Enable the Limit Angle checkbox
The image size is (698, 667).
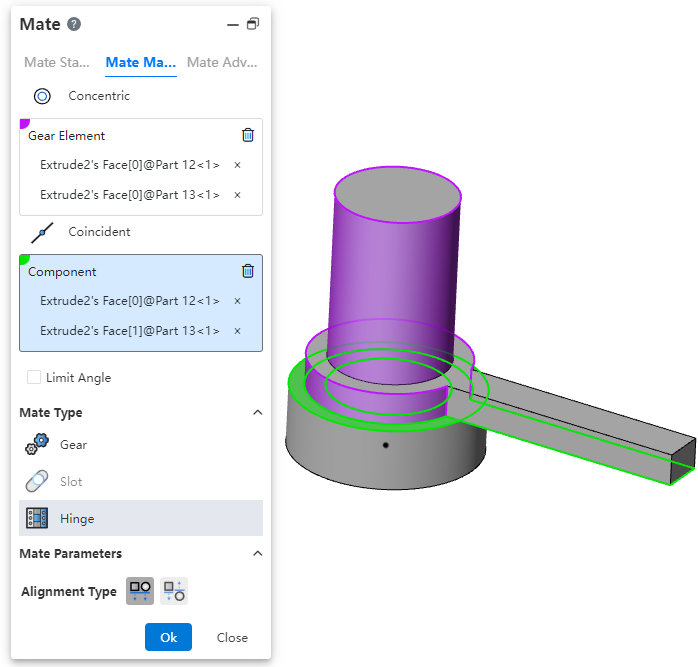point(34,377)
